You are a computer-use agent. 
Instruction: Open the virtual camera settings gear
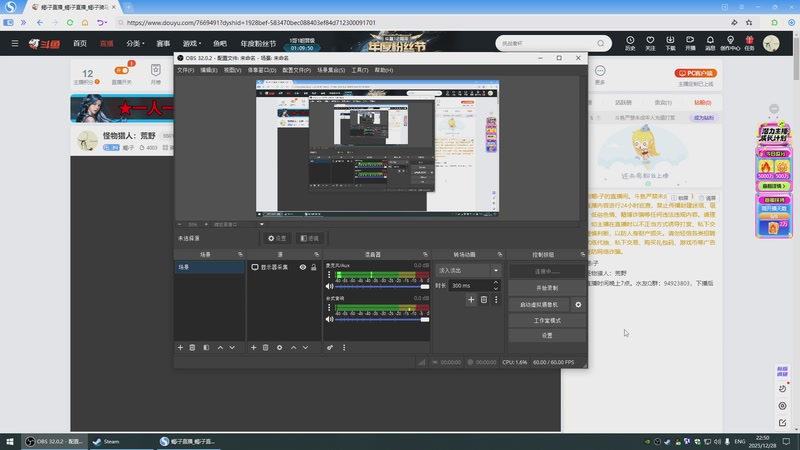tap(578, 304)
